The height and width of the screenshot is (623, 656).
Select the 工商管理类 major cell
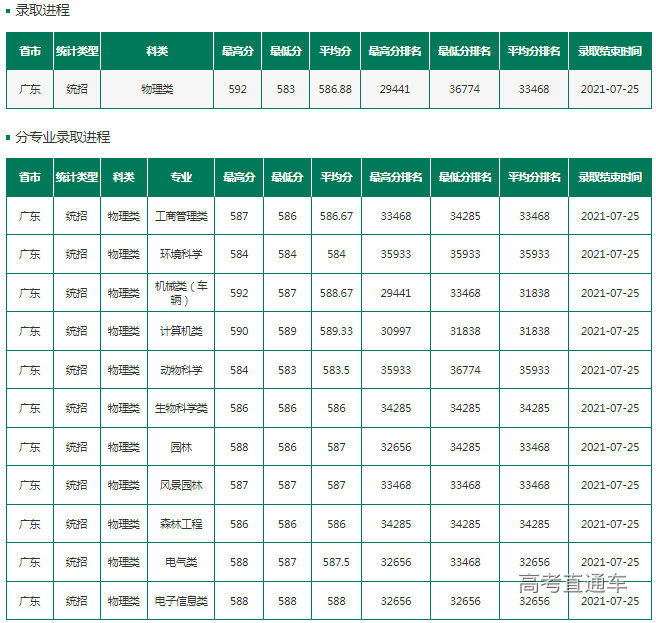click(181, 216)
